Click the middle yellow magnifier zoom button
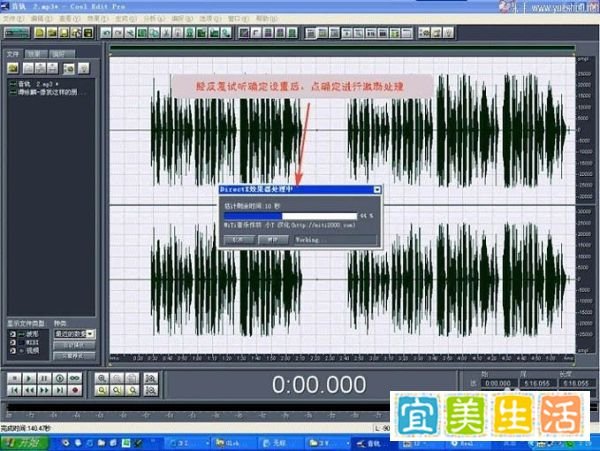The height and width of the screenshot is (451, 600). click(x=117, y=390)
